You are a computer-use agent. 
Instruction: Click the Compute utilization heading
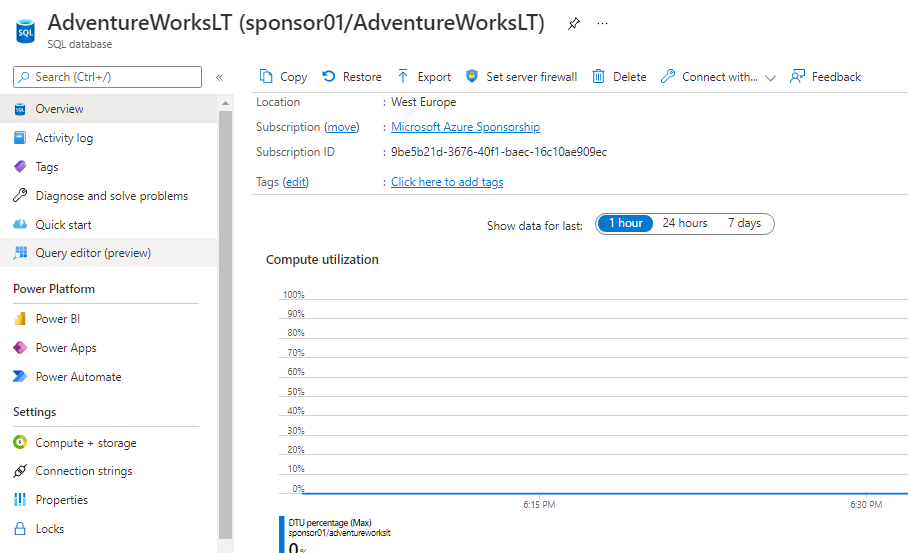pyautogui.click(x=322, y=260)
